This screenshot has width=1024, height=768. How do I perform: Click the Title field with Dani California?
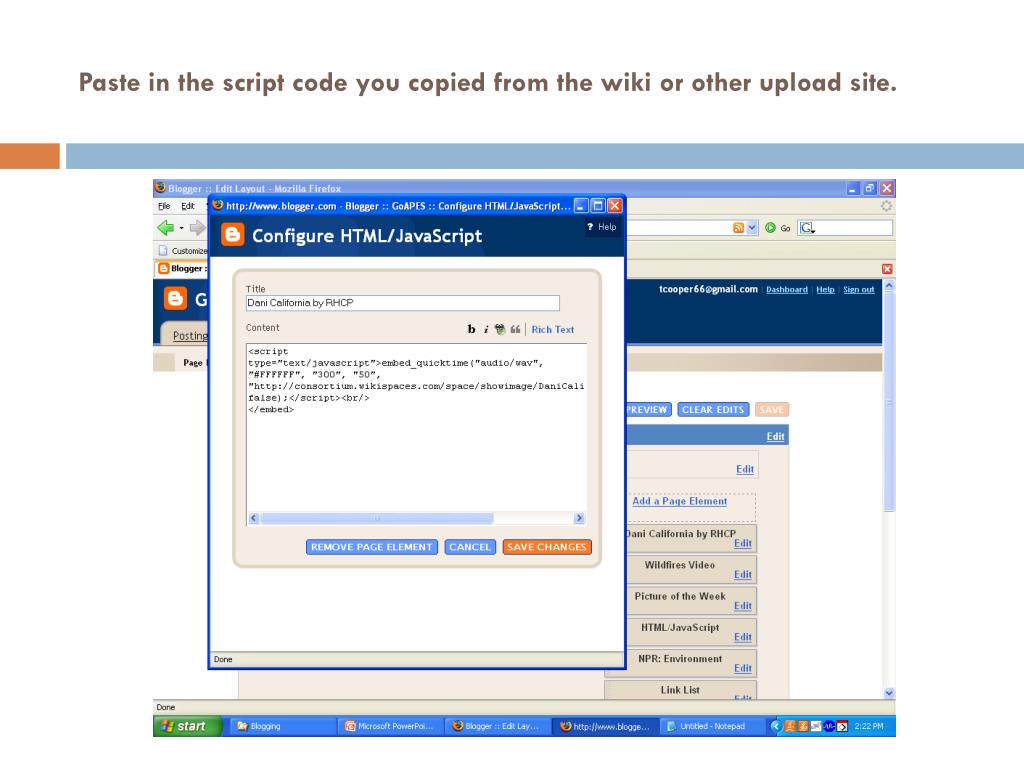coord(402,303)
